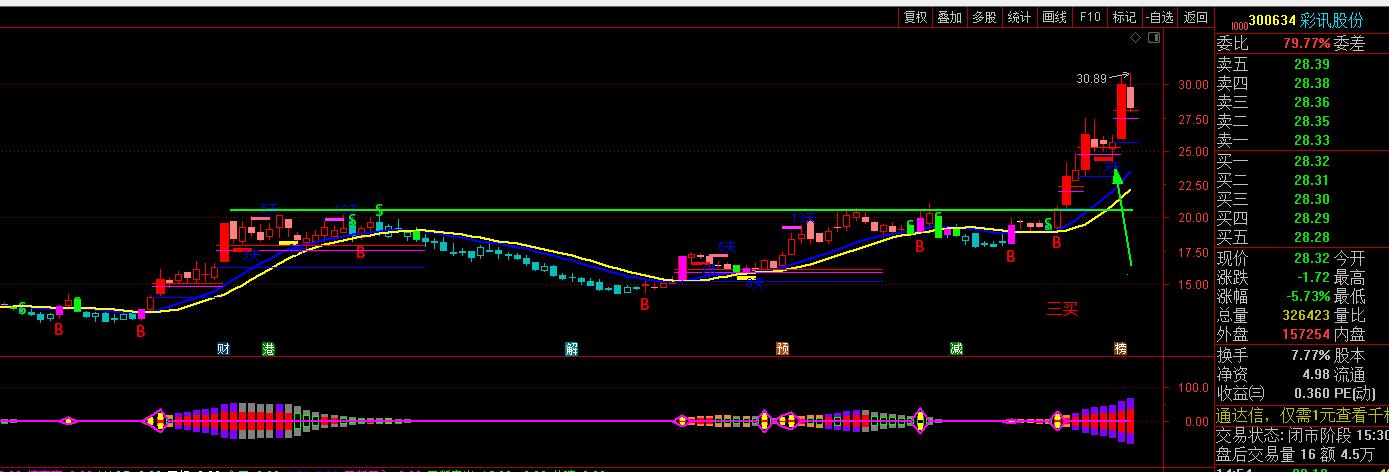Select the 多股 multi-stock view
Viewport: 1389px width, 472px height.
tap(984, 17)
